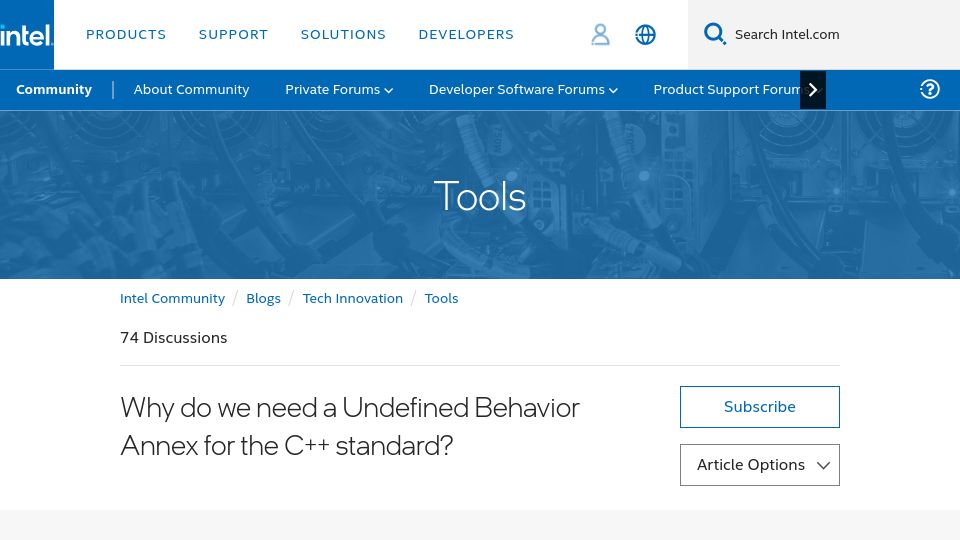Follow the Tech Innovation breadcrumb

(x=353, y=298)
